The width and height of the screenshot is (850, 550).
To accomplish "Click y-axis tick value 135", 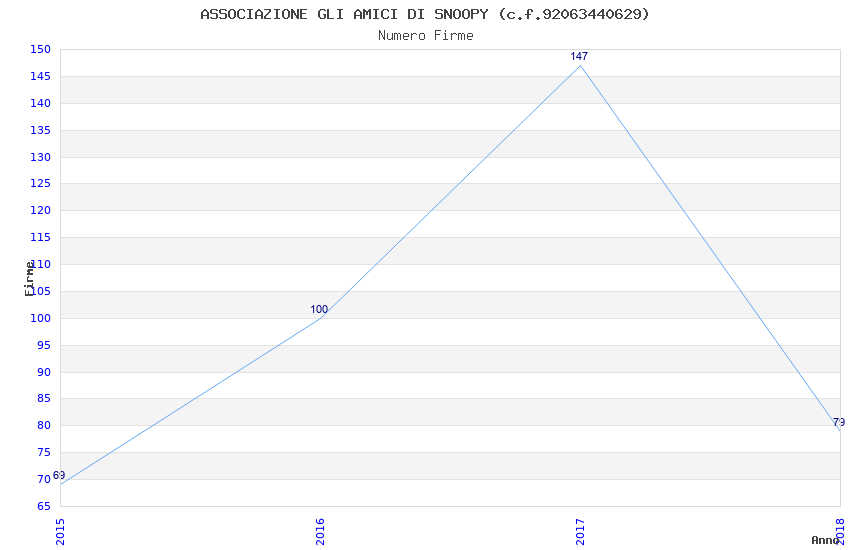I will pos(40,130).
